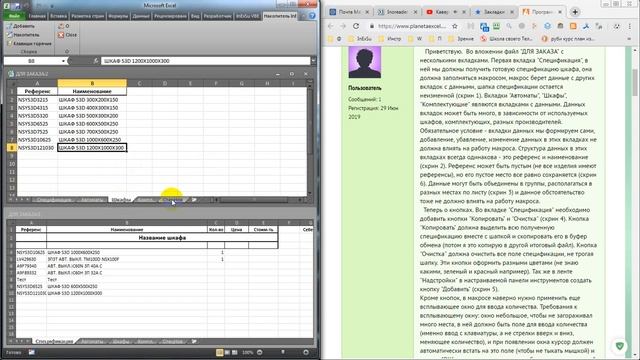Screen dimensions: 640x360
Task: Switch to the Вставка ribbon tab
Action: pos(58,16)
